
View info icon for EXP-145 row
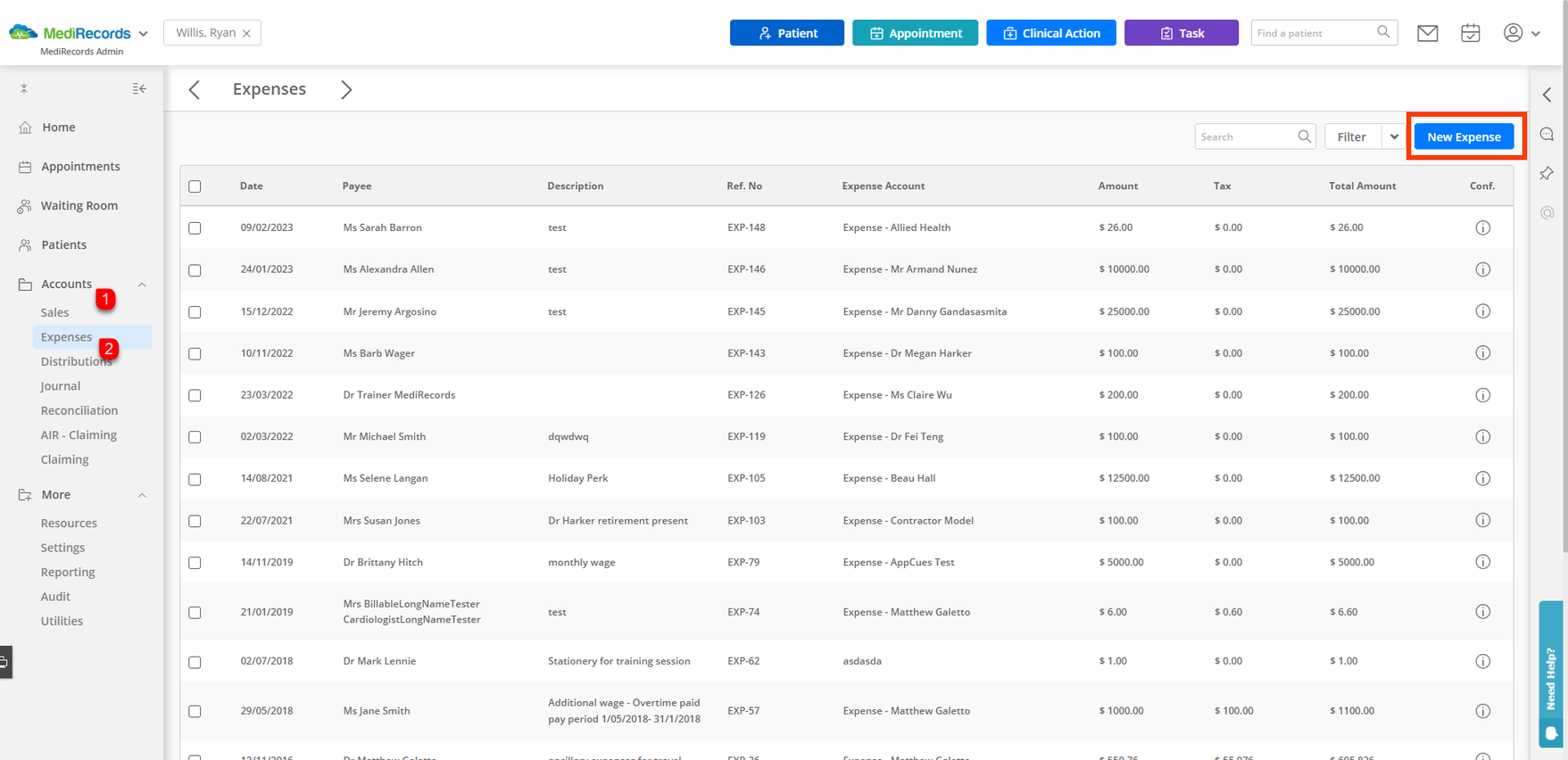(x=1482, y=311)
